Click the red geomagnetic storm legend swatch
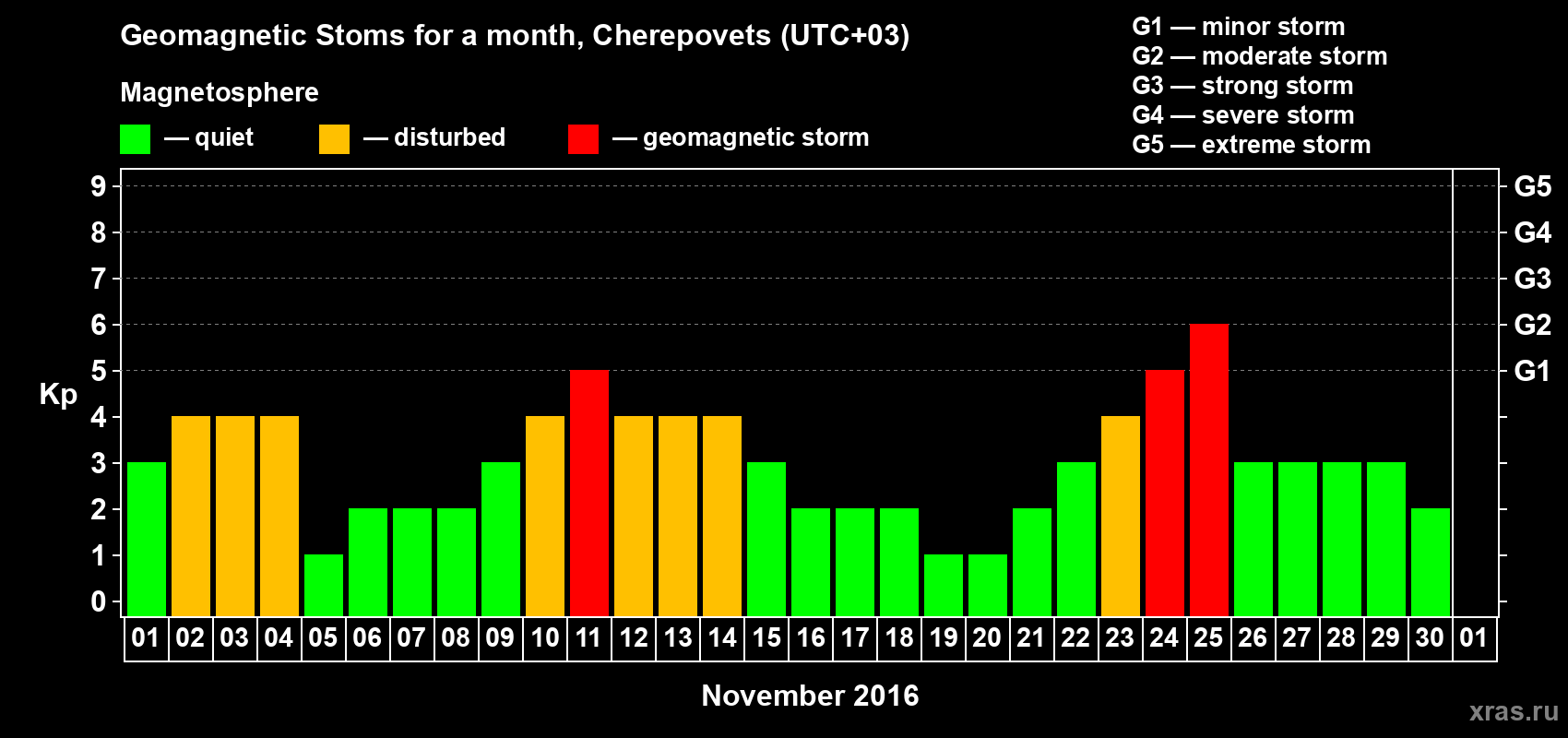Viewport: 1568px width, 738px height. coord(583,139)
